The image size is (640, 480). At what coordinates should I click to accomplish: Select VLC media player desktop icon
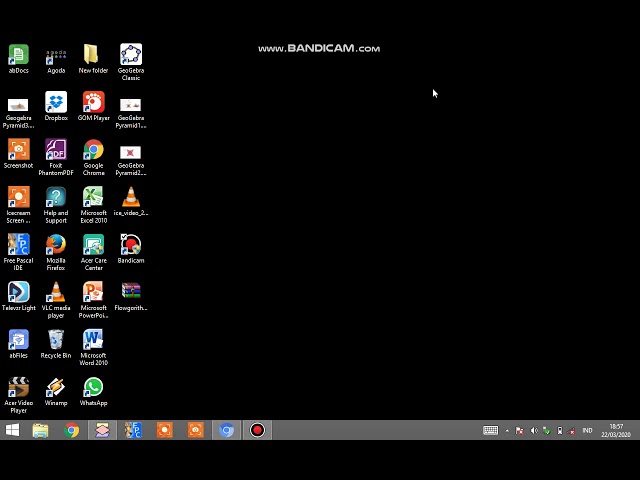(56, 300)
